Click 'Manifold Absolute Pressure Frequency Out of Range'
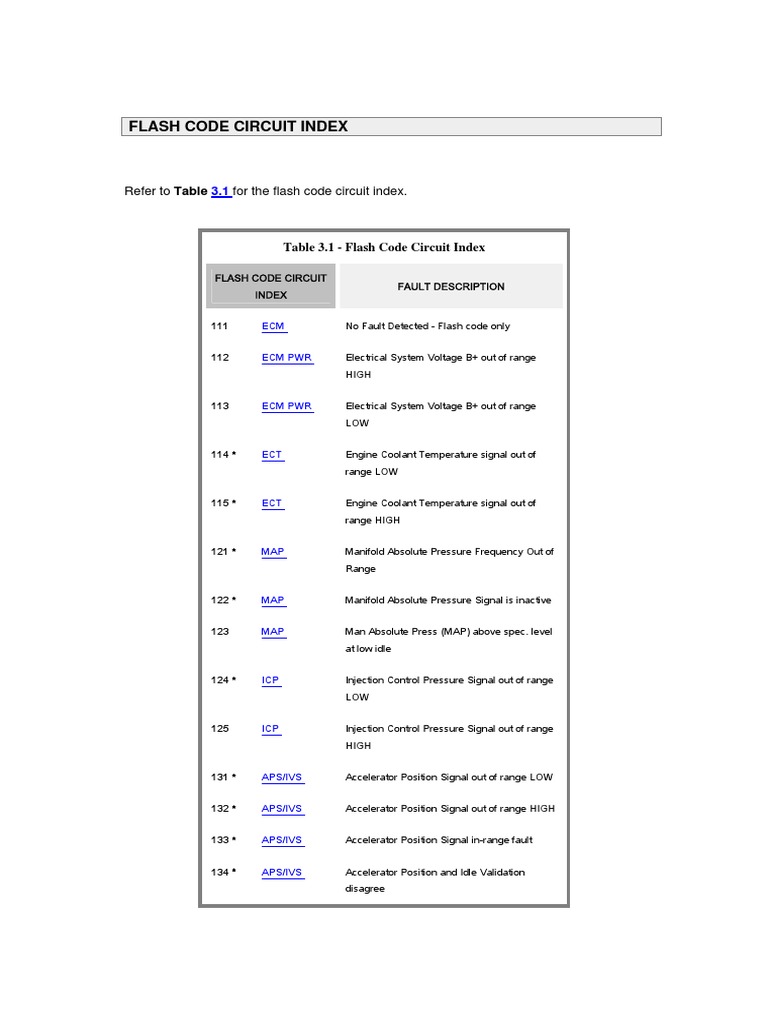This screenshot has width=768, height=1024. (449, 560)
